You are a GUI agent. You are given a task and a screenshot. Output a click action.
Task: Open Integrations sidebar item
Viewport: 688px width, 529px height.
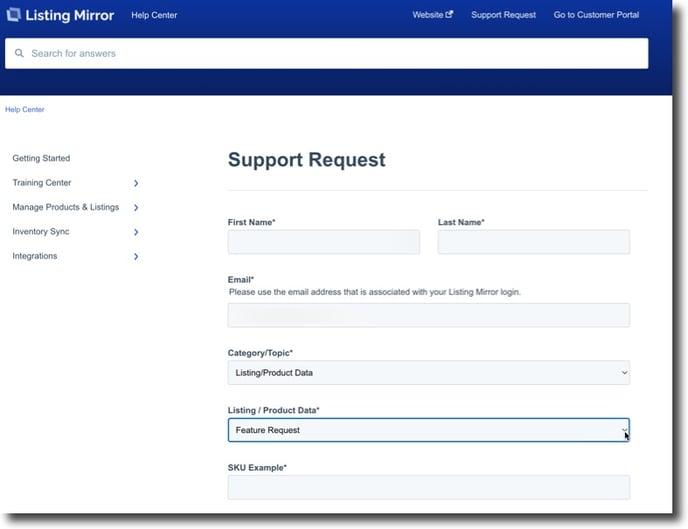tap(35, 256)
